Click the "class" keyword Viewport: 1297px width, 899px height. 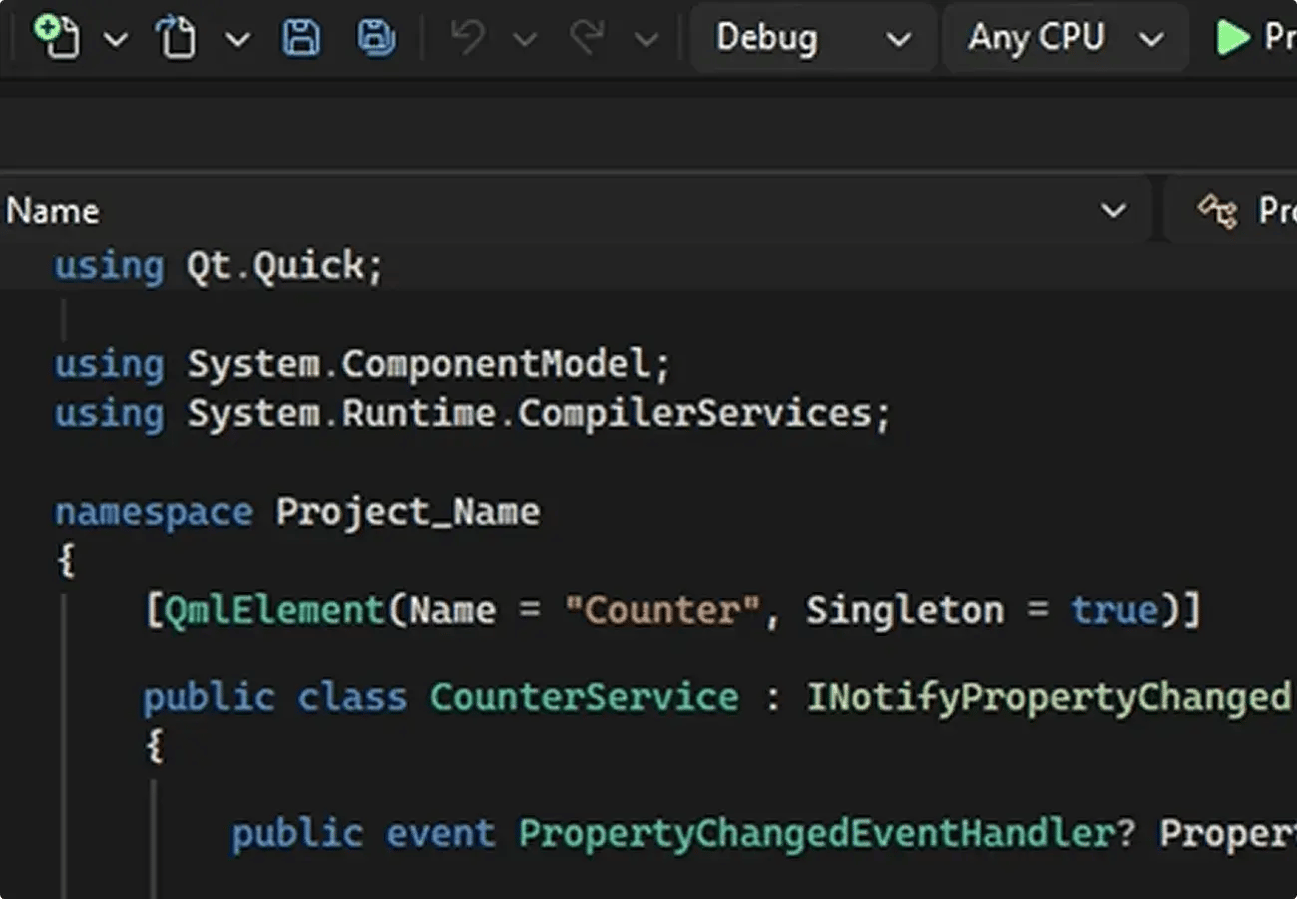(352, 697)
